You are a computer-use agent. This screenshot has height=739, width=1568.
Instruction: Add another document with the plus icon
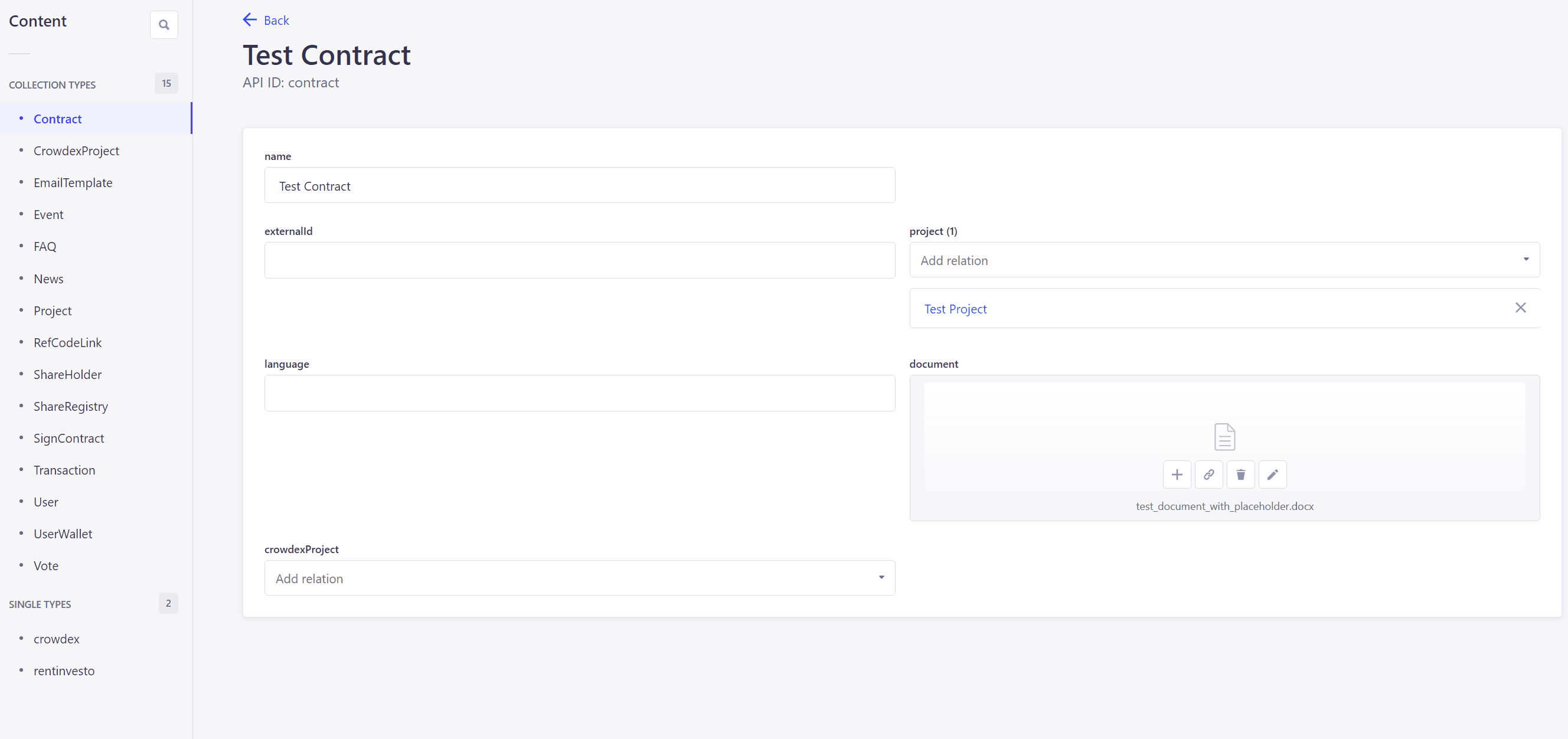click(x=1177, y=474)
